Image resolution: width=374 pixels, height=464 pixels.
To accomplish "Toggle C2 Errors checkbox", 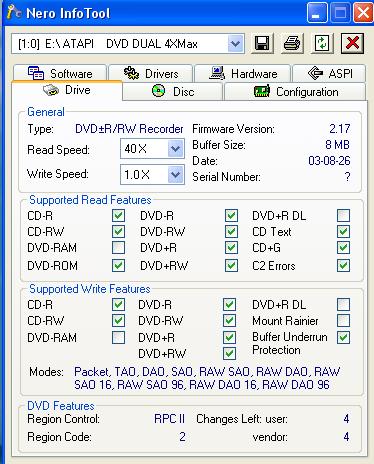I will [x=343, y=266].
